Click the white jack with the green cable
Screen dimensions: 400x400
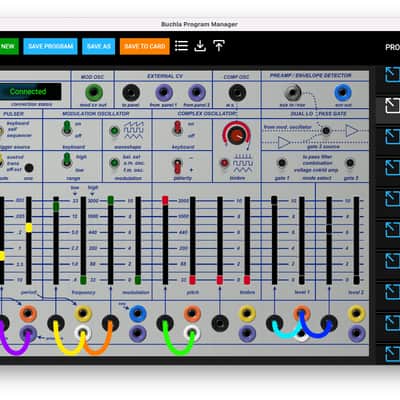[x=192, y=332]
